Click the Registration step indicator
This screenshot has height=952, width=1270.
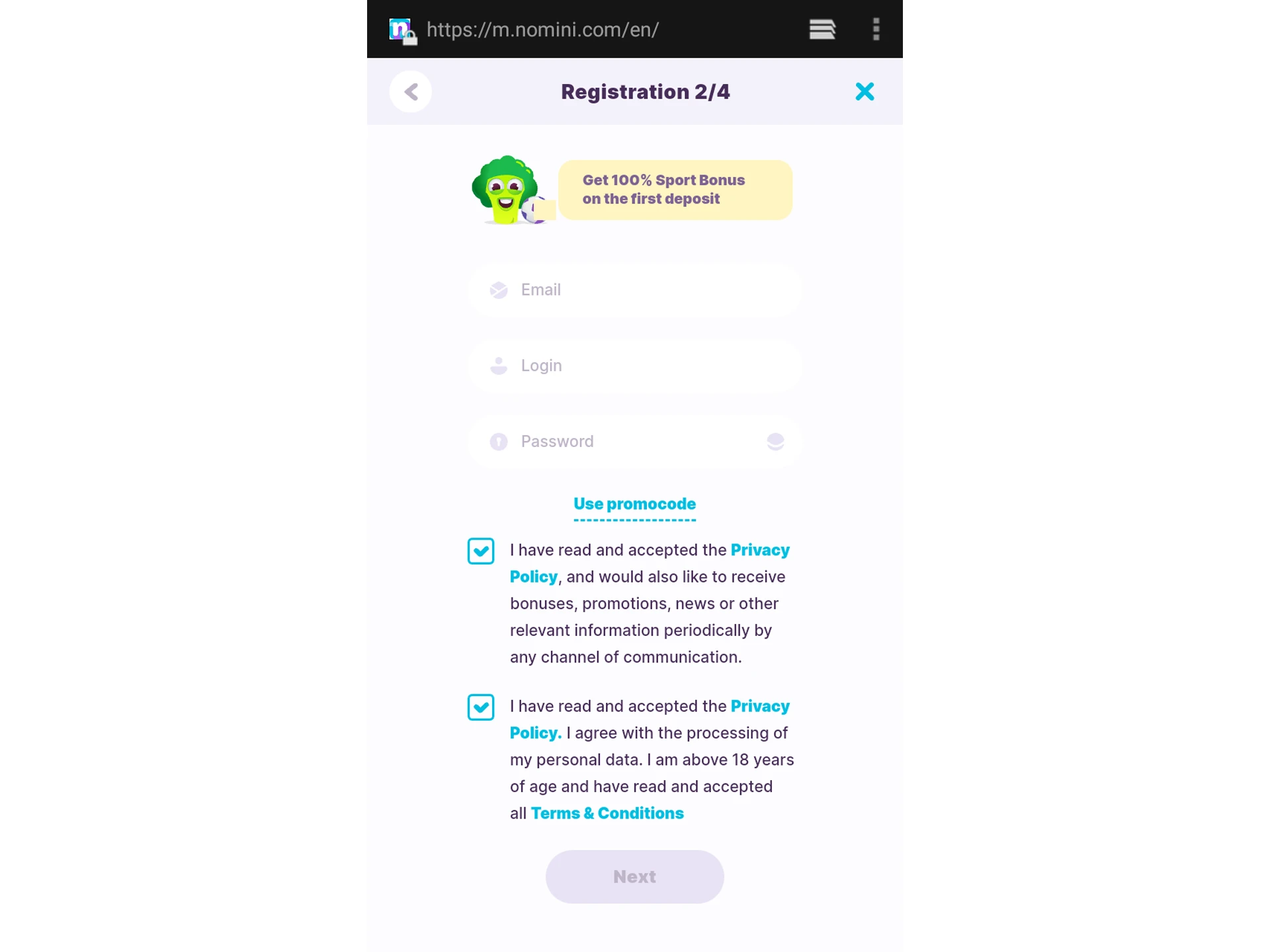pyautogui.click(x=644, y=91)
